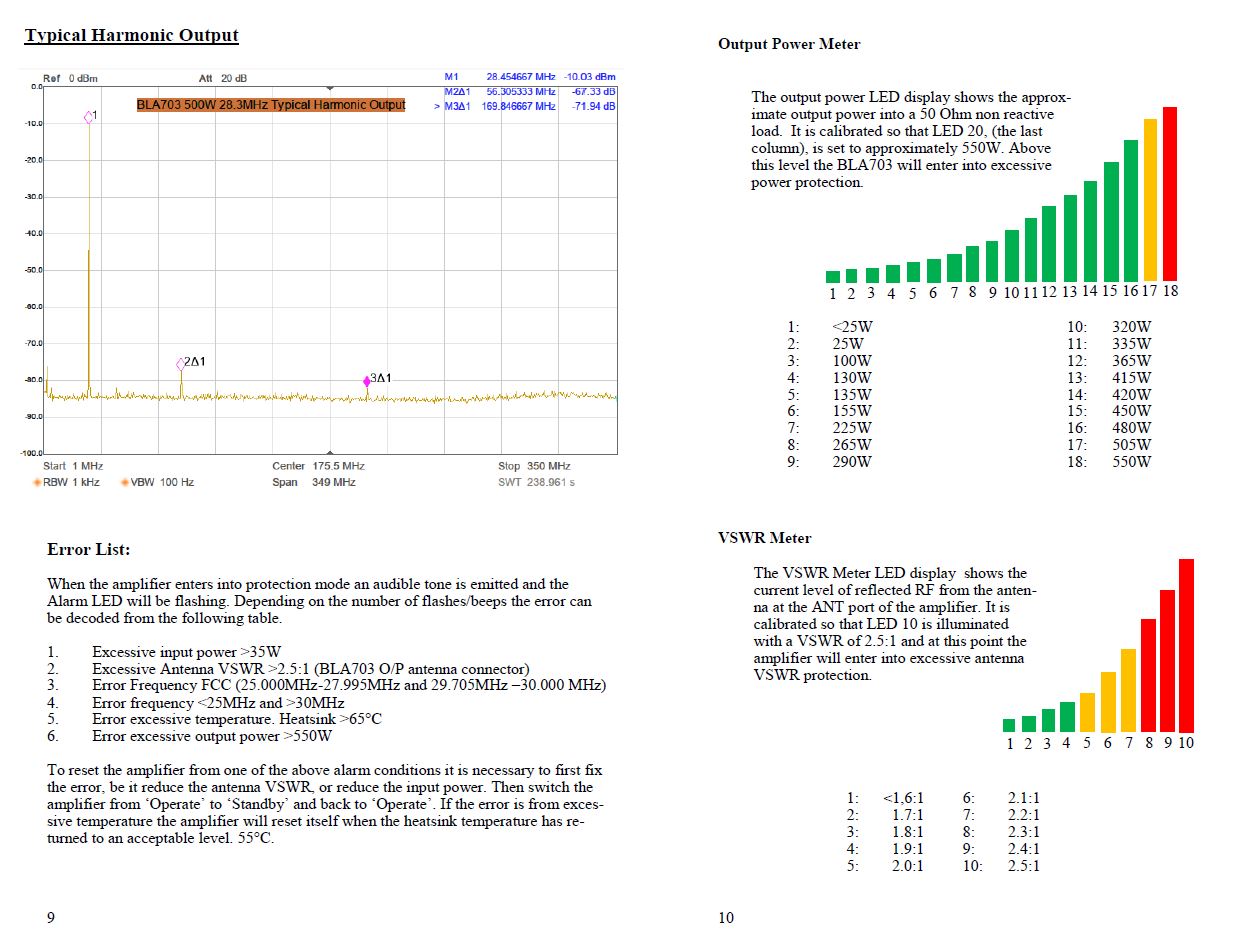Click the M3Δ1 169.846667 MHz readout row
This screenshot has height=940, width=1249.
(x=530, y=106)
